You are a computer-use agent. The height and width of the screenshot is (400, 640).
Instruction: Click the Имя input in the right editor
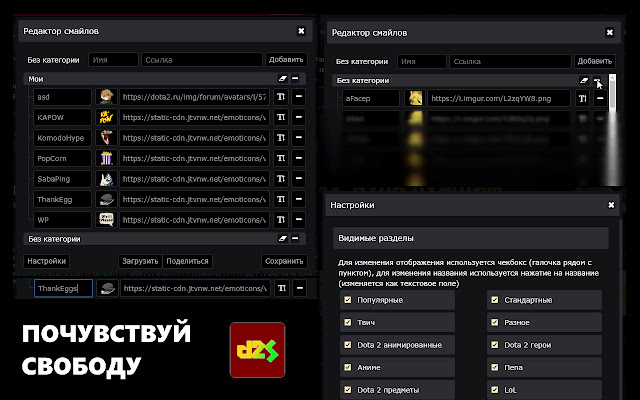422,62
